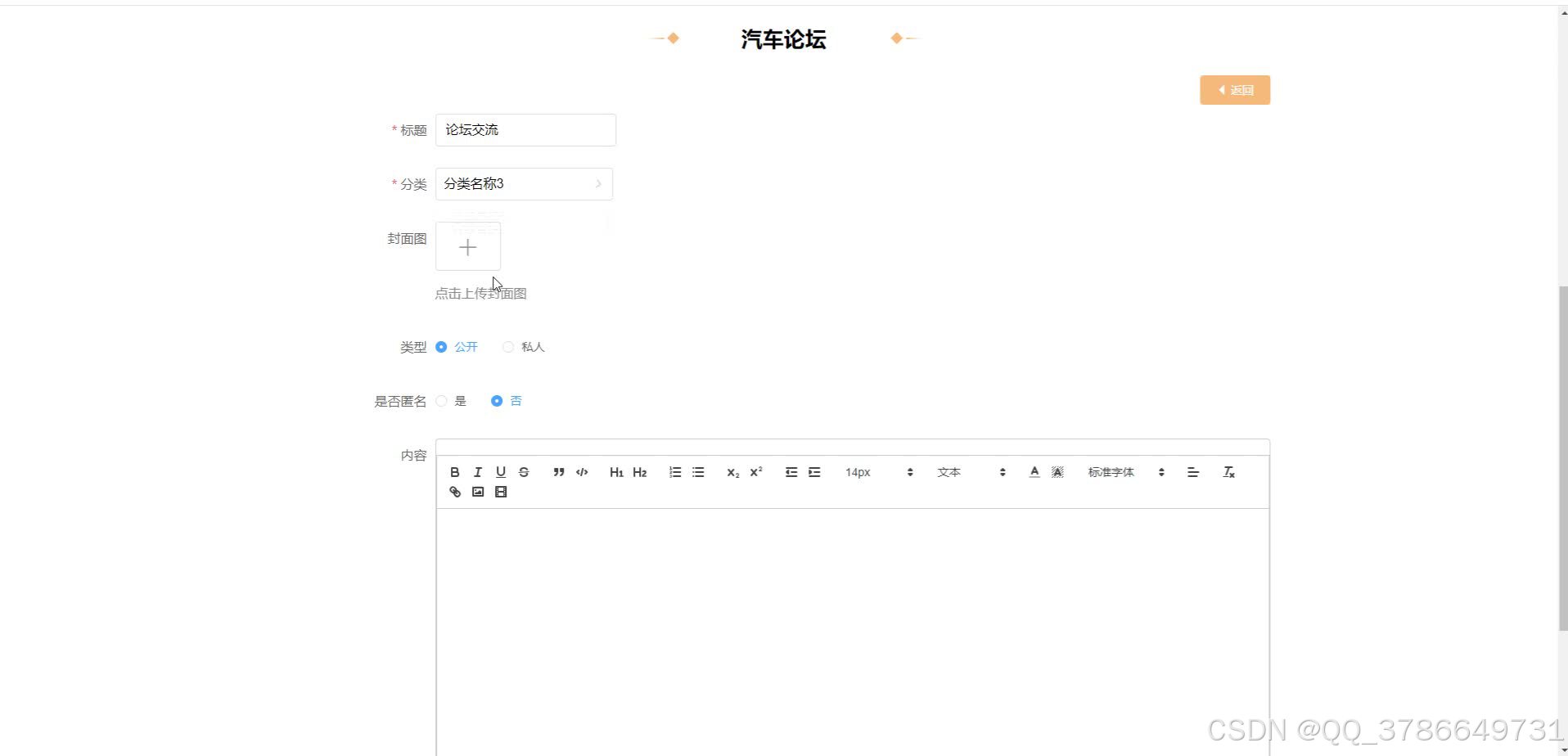Click the 标题 title input field

click(525, 129)
